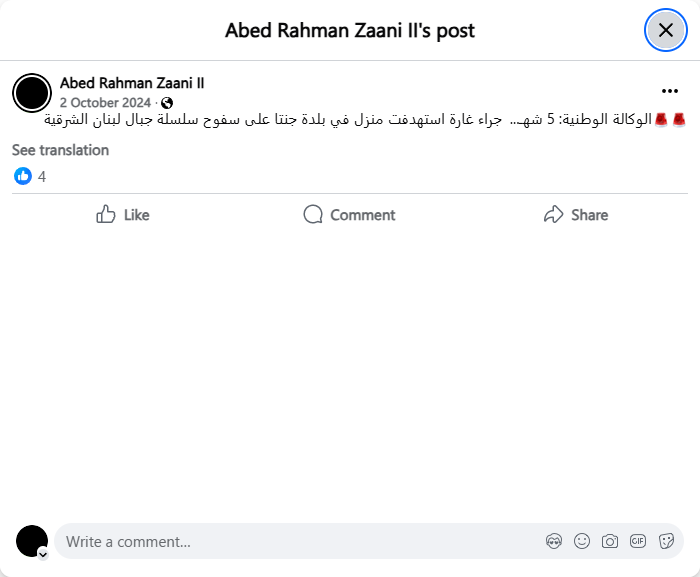Click the public audience globe icon
700x577 pixels.
pyautogui.click(x=167, y=103)
